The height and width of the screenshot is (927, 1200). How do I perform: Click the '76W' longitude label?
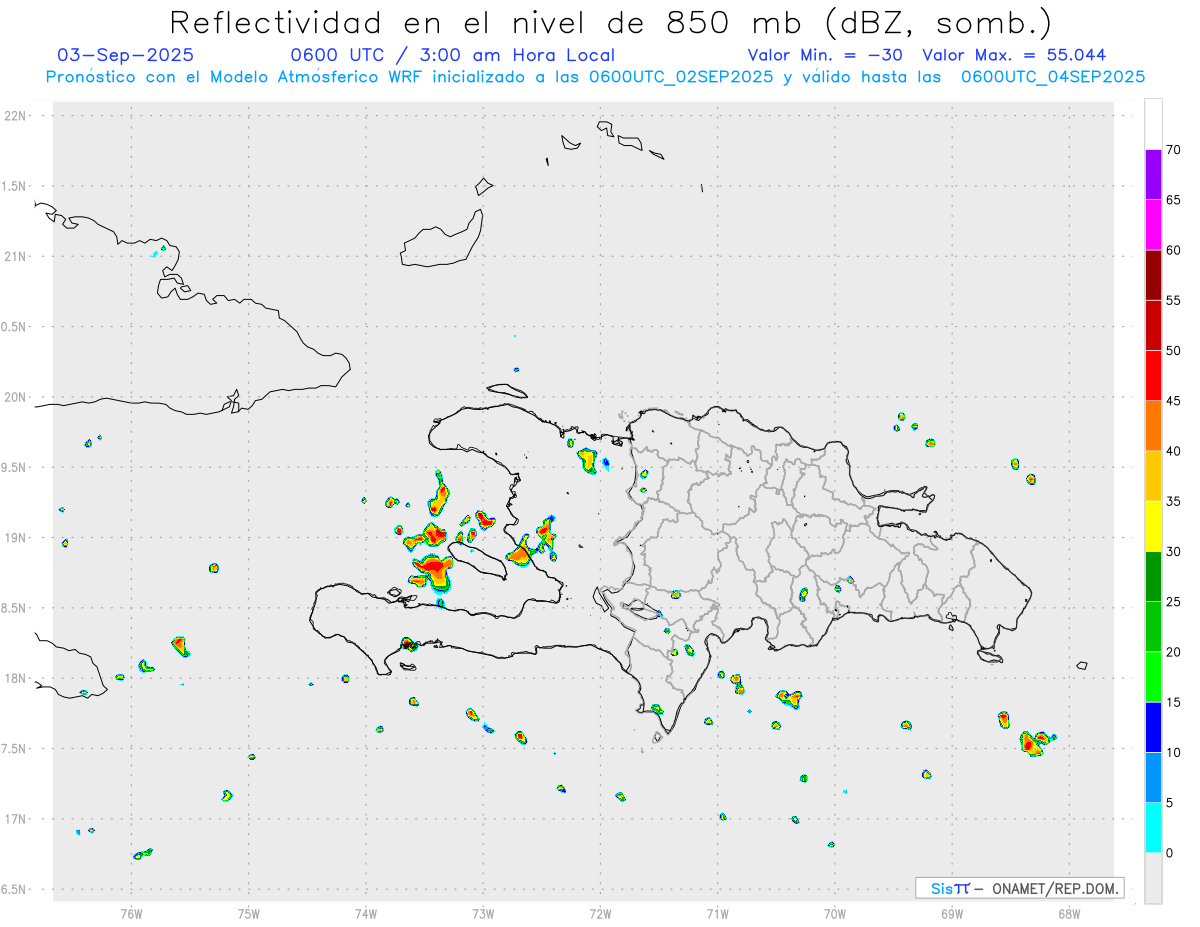pos(131,912)
